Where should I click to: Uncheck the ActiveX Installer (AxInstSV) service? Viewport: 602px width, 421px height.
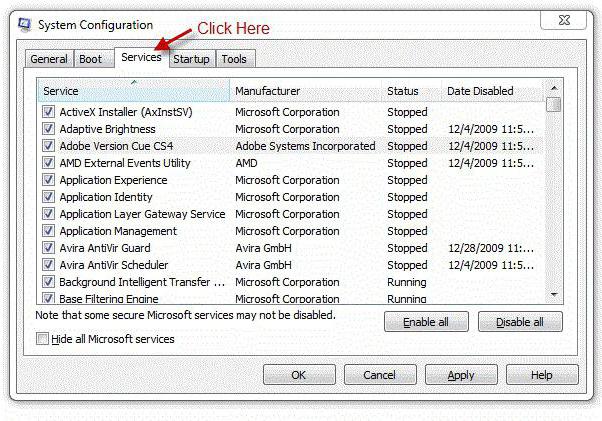tap(48, 112)
